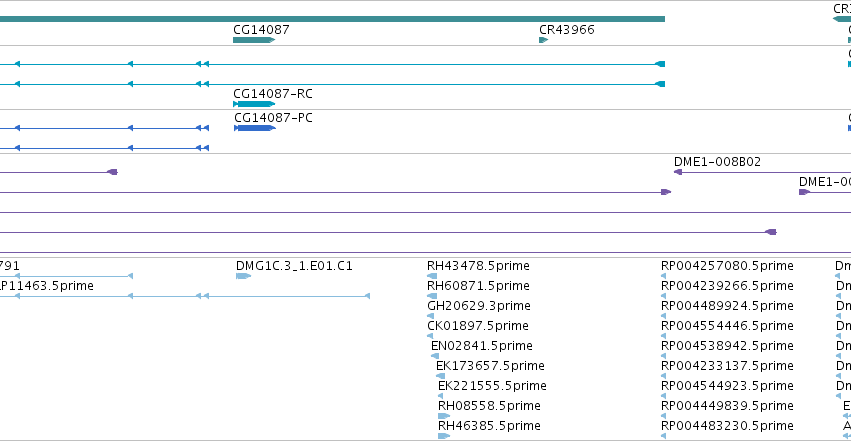Screen dimensions: 851x441
Task: Open the DMG1C.3_1.E01.C1 feature label
Action: (294, 266)
